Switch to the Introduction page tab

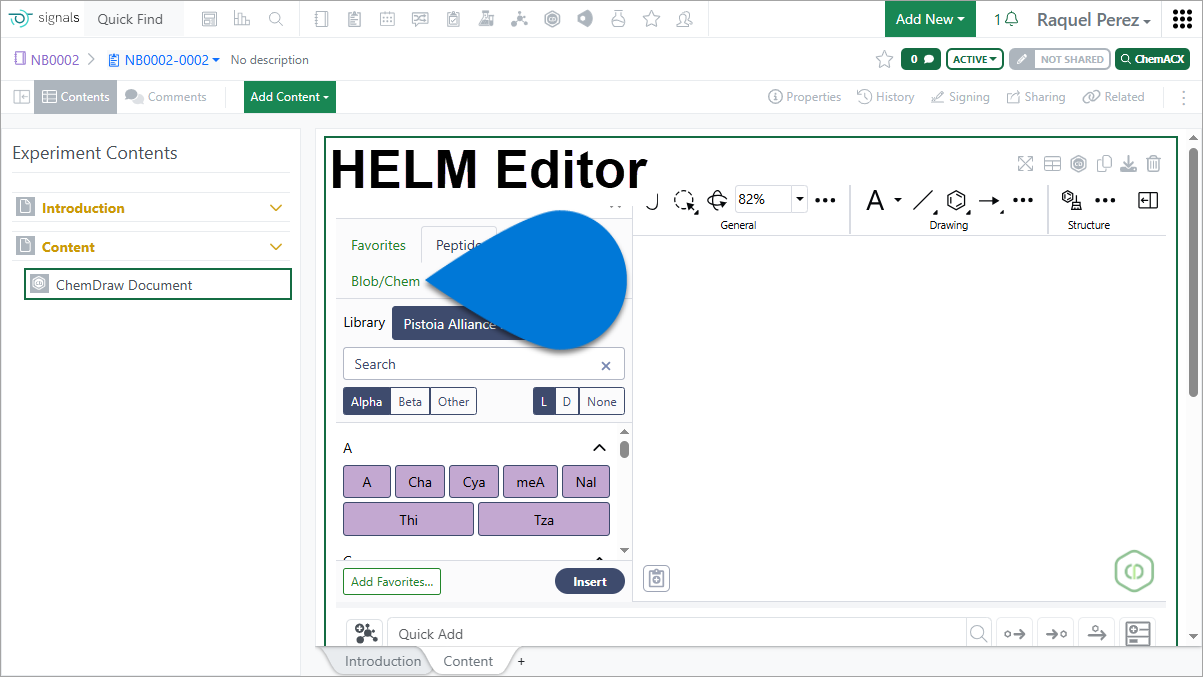point(383,661)
